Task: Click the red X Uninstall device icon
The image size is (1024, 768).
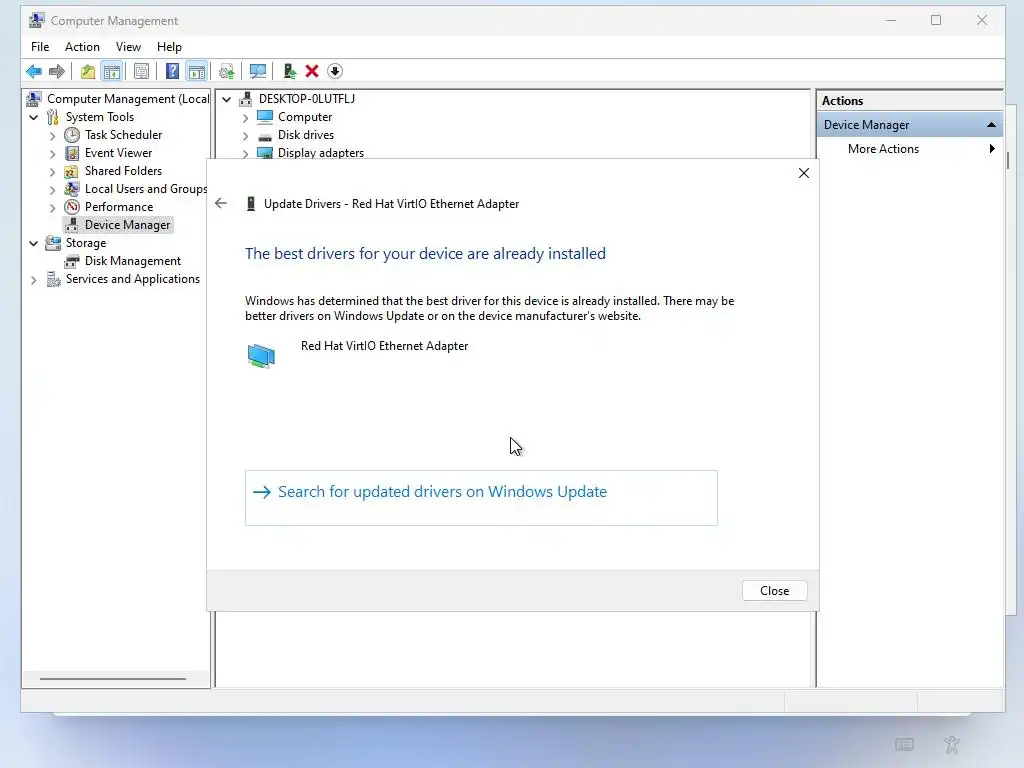Action: (x=312, y=71)
